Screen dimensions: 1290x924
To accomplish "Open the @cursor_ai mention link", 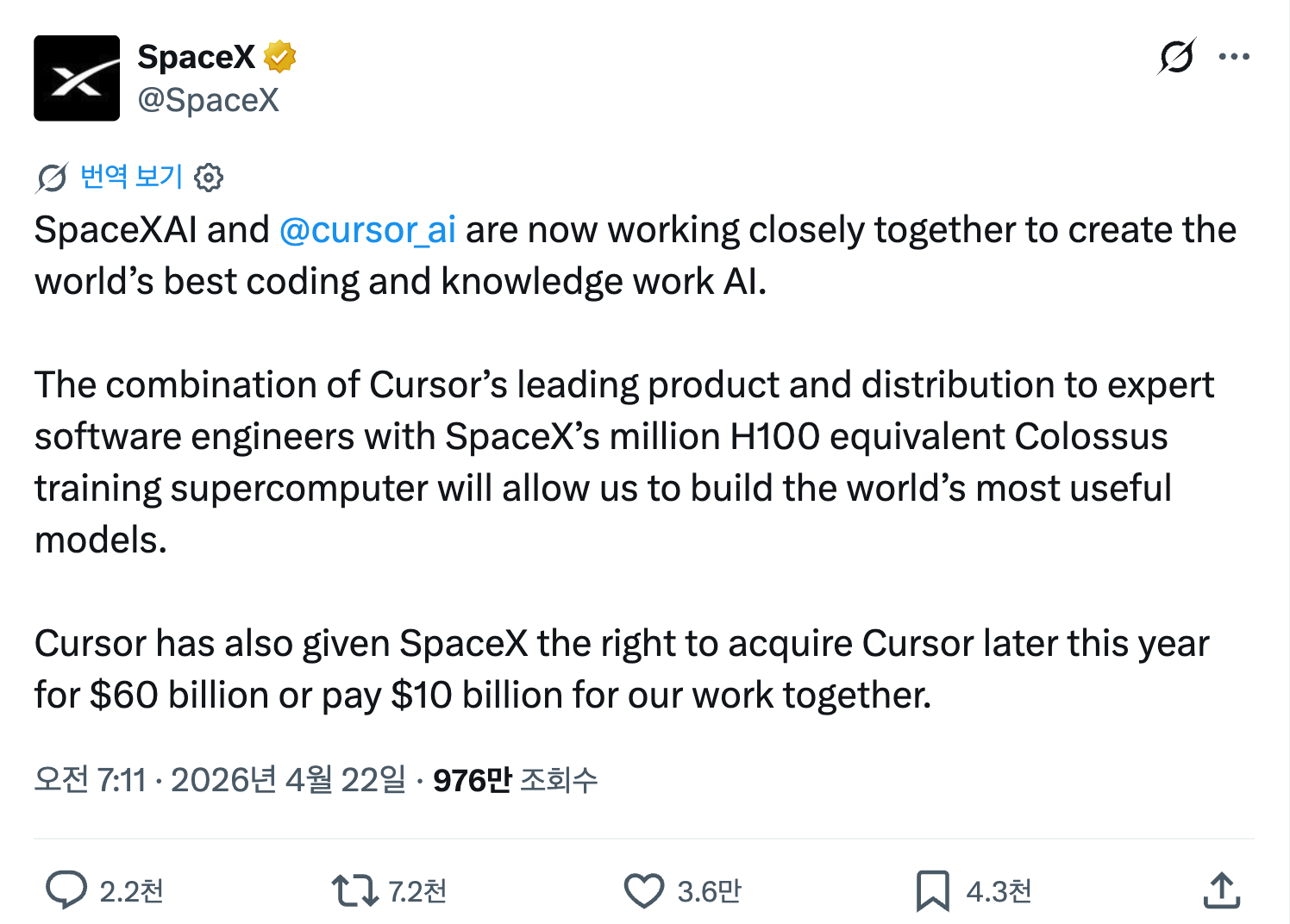I will (367, 230).
